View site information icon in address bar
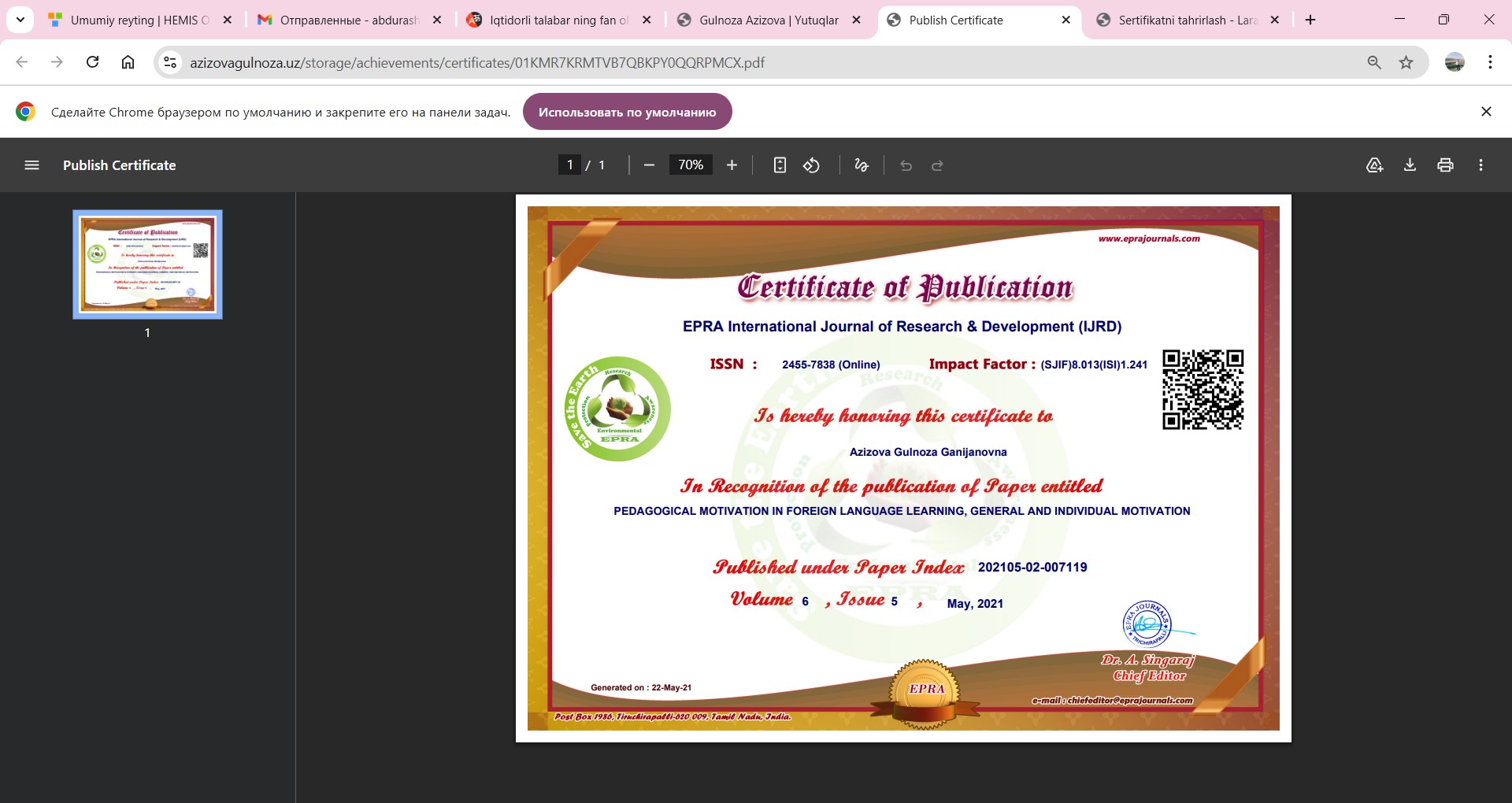 (169, 62)
